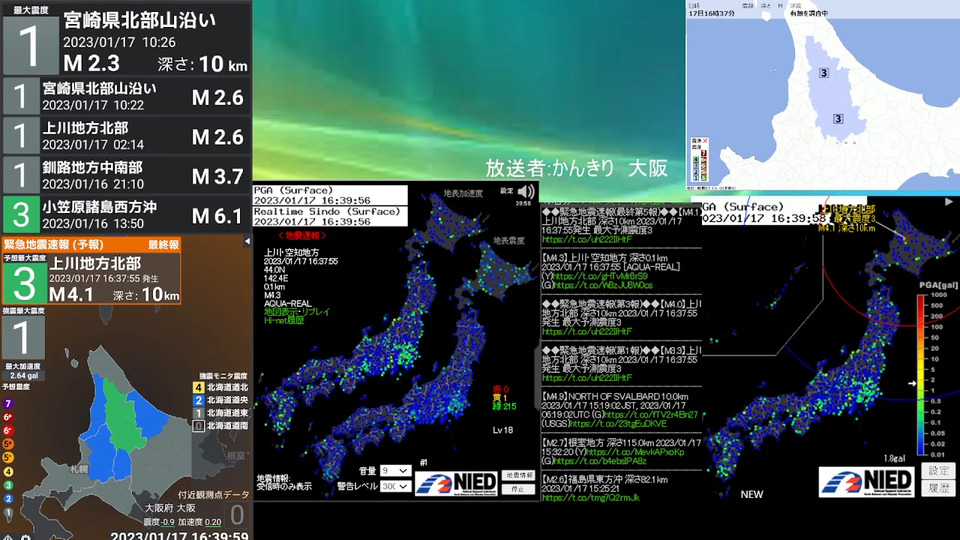Open the link in the 福島県東方沖 M2.6 entry
This screenshot has width=960, height=540.
click(590, 498)
